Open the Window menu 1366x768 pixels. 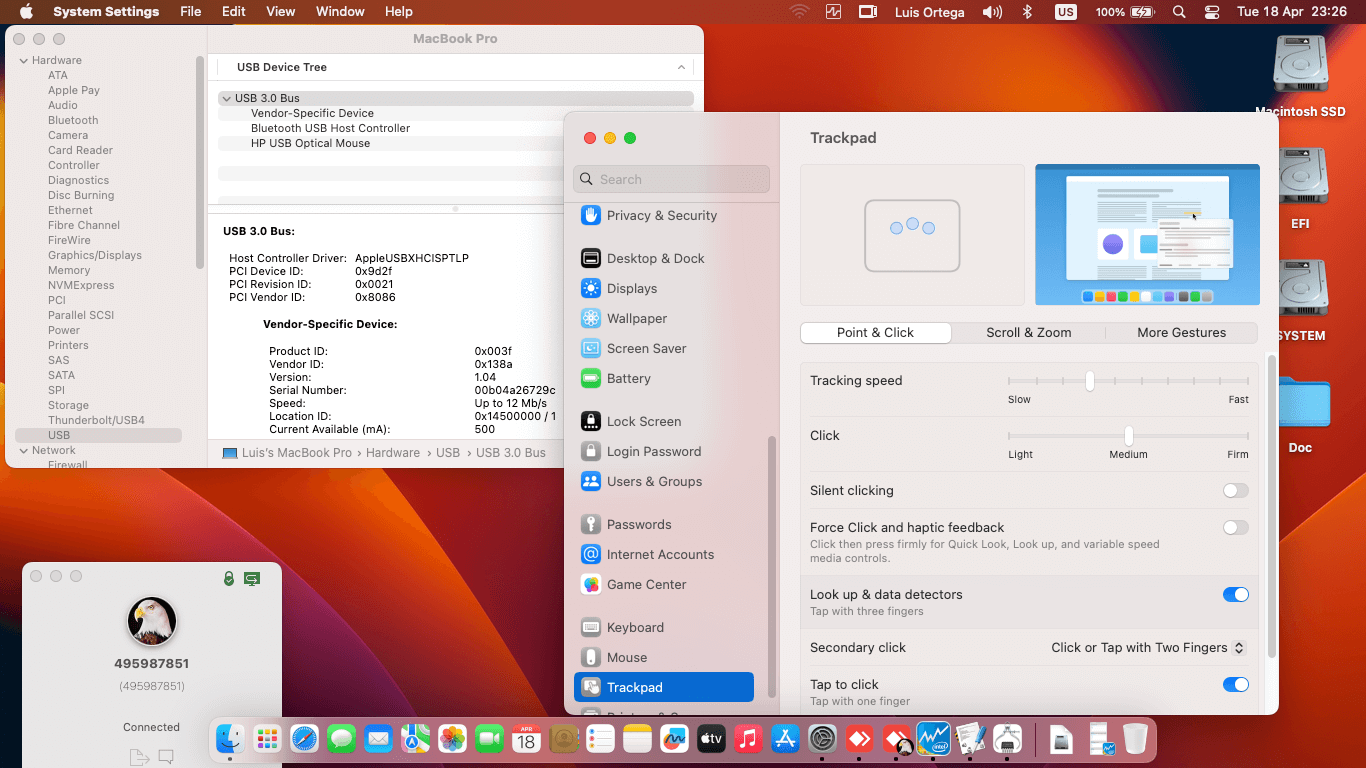340,12
